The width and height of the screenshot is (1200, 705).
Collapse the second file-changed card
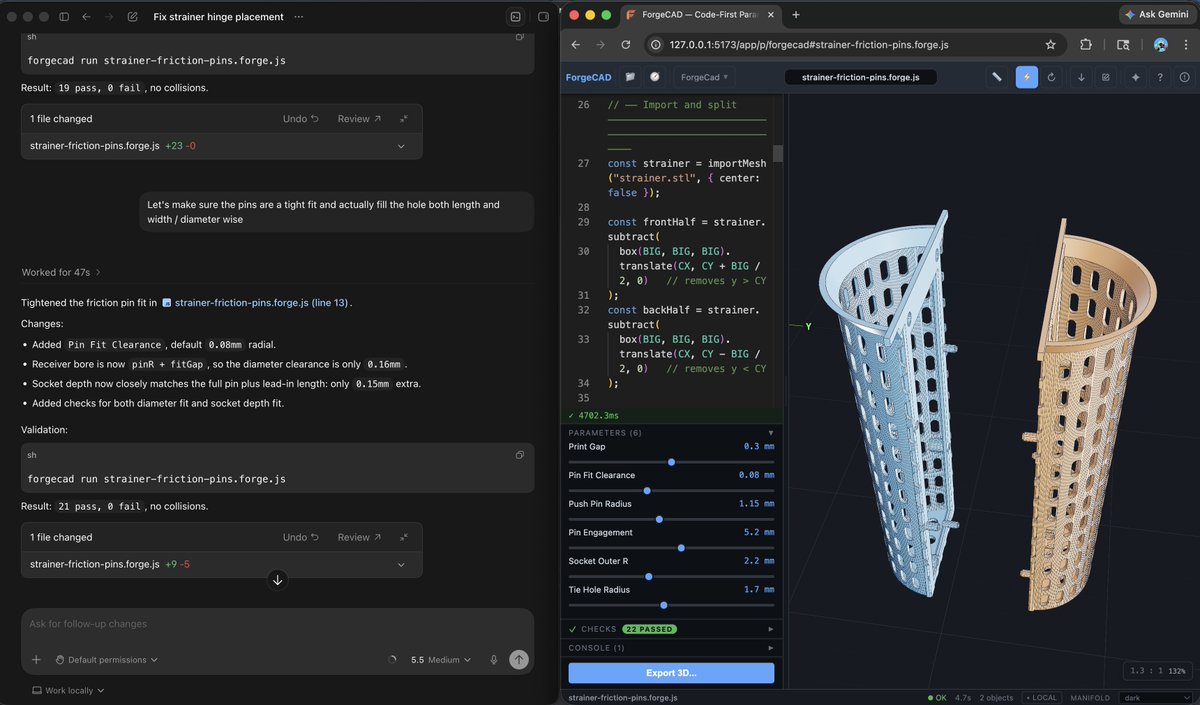point(404,537)
